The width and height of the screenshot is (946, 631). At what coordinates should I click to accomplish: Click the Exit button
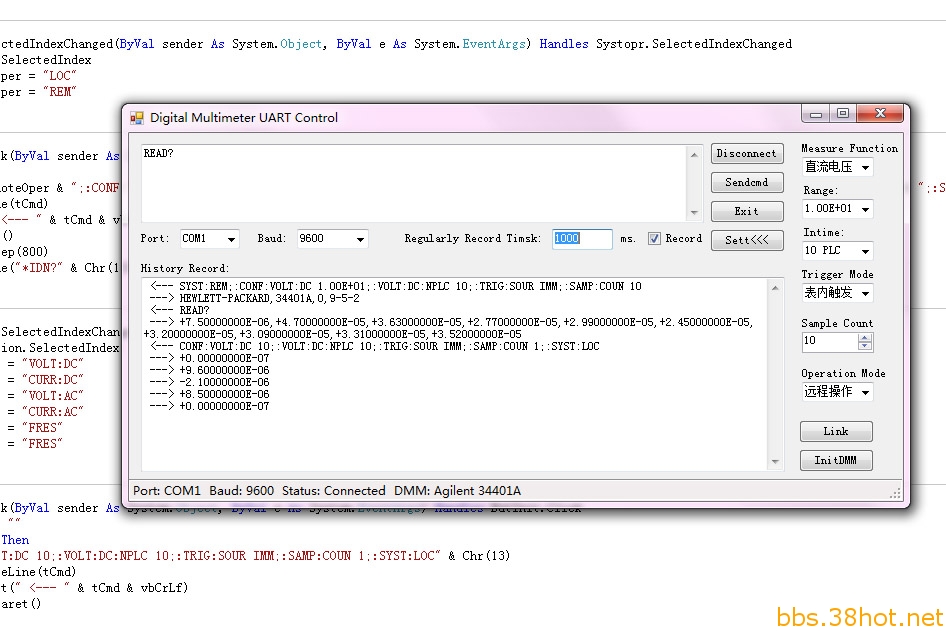[x=747, y=211]
